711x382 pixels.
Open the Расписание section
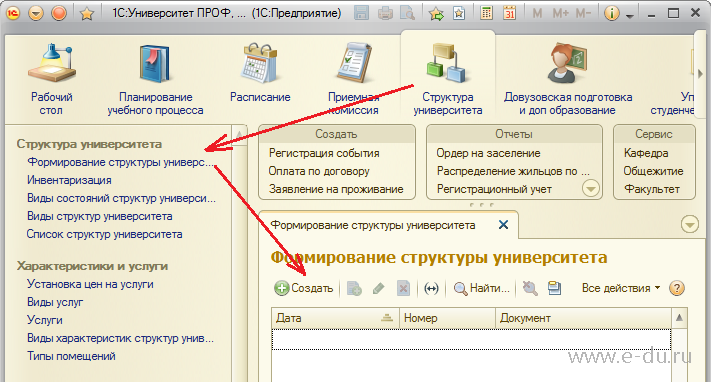point(260,73)
